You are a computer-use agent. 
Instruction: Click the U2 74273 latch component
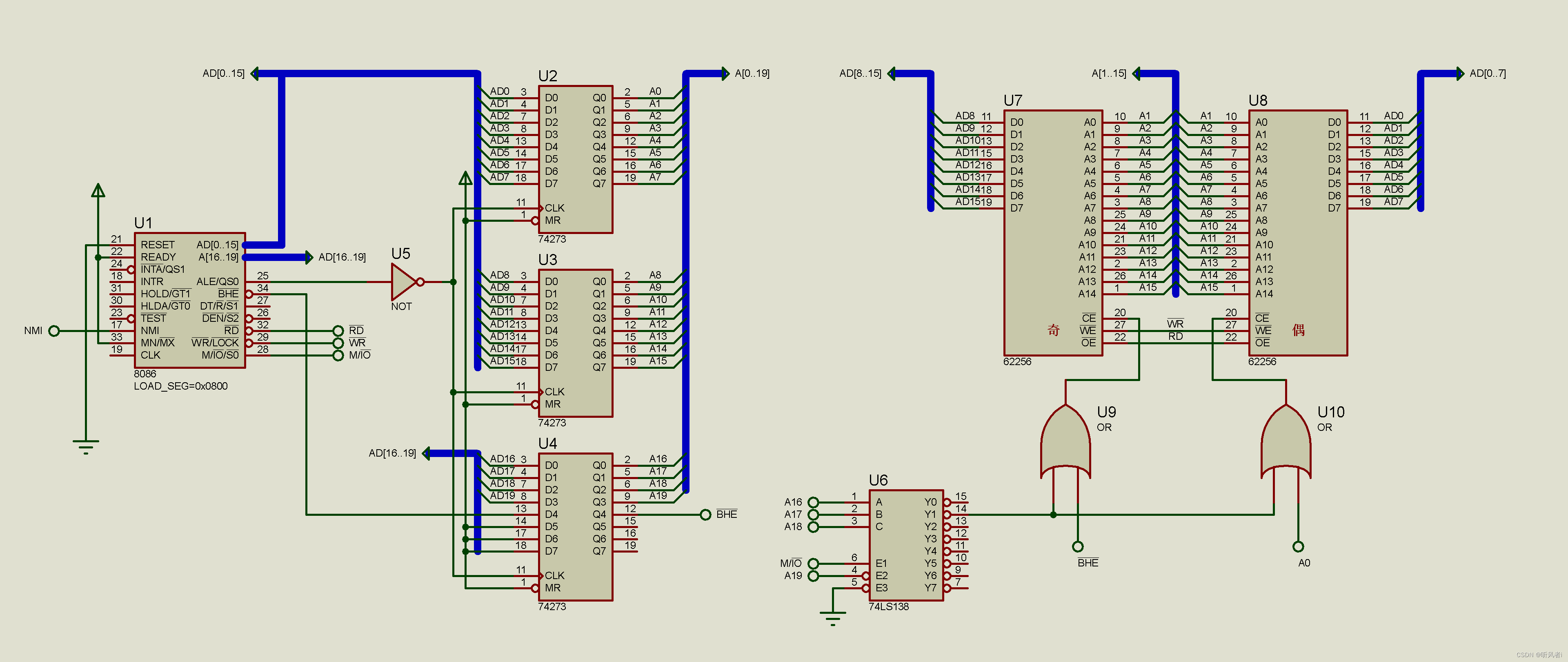tap(575, 159)
